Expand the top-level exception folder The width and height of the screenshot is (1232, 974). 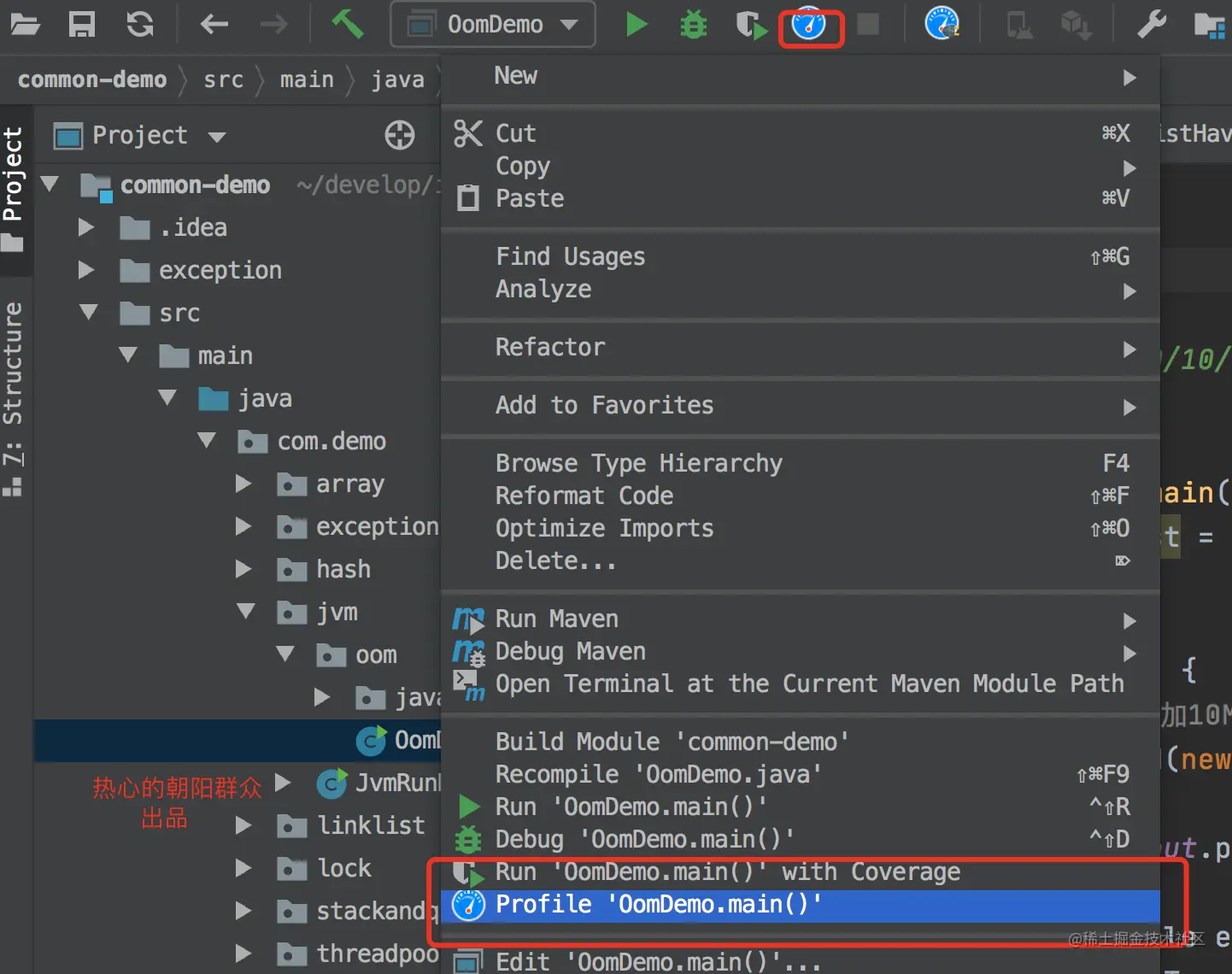click(x=85, y=269)
